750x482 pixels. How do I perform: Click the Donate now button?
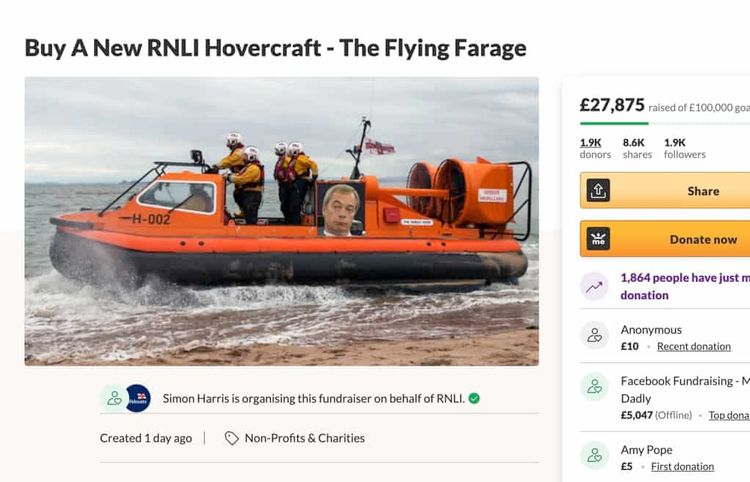tap(665, 239)
